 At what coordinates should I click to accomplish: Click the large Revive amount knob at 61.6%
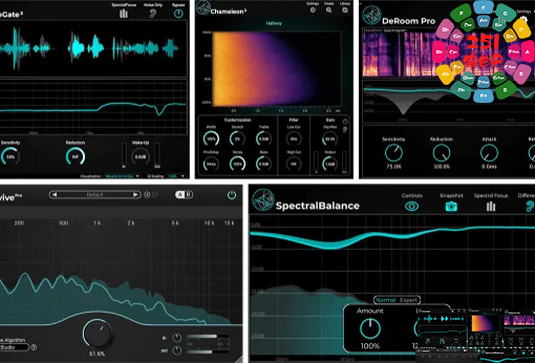tap(97, 334)
